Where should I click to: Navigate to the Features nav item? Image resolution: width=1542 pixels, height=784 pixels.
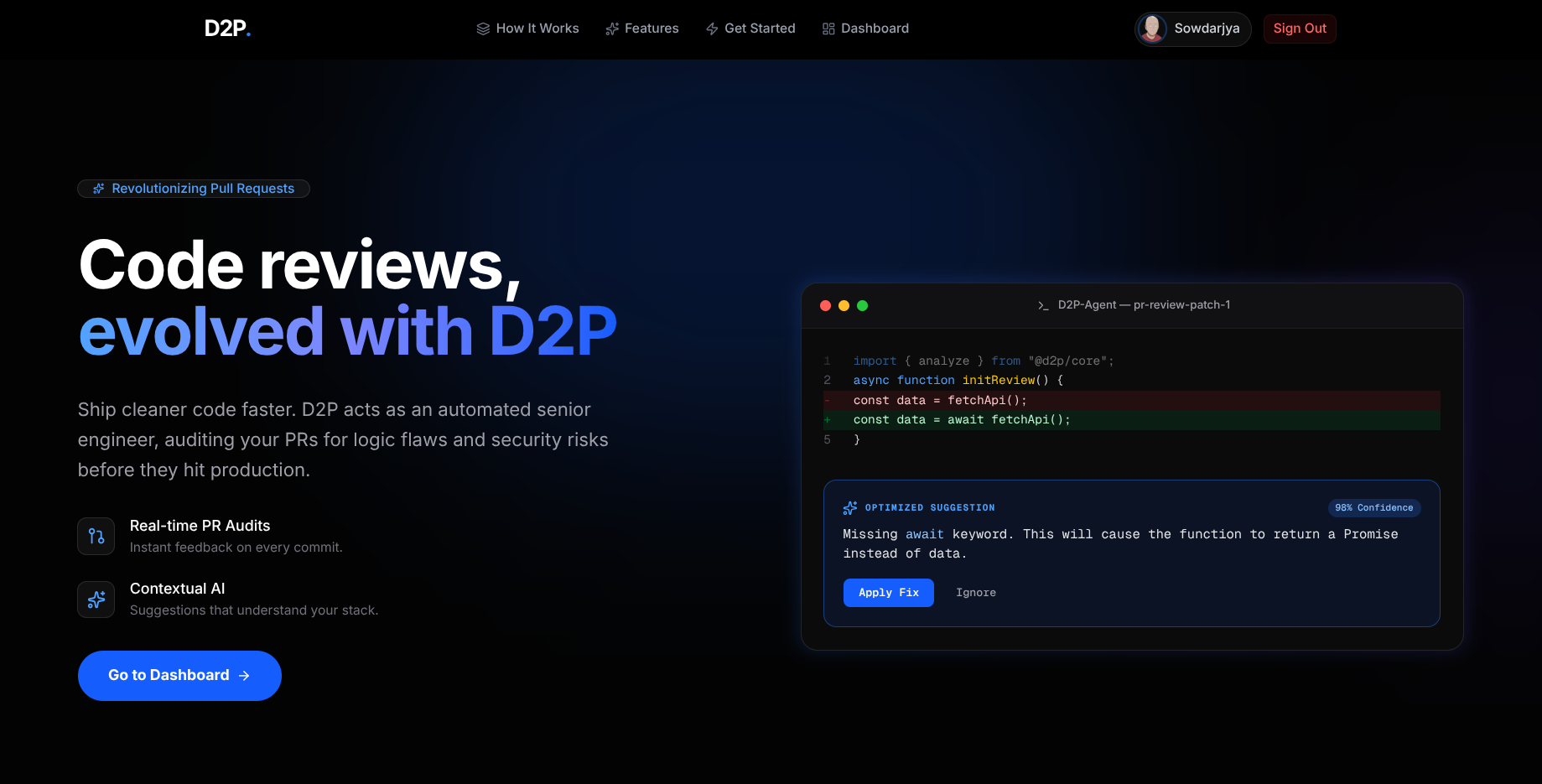(x=652, y=28)
